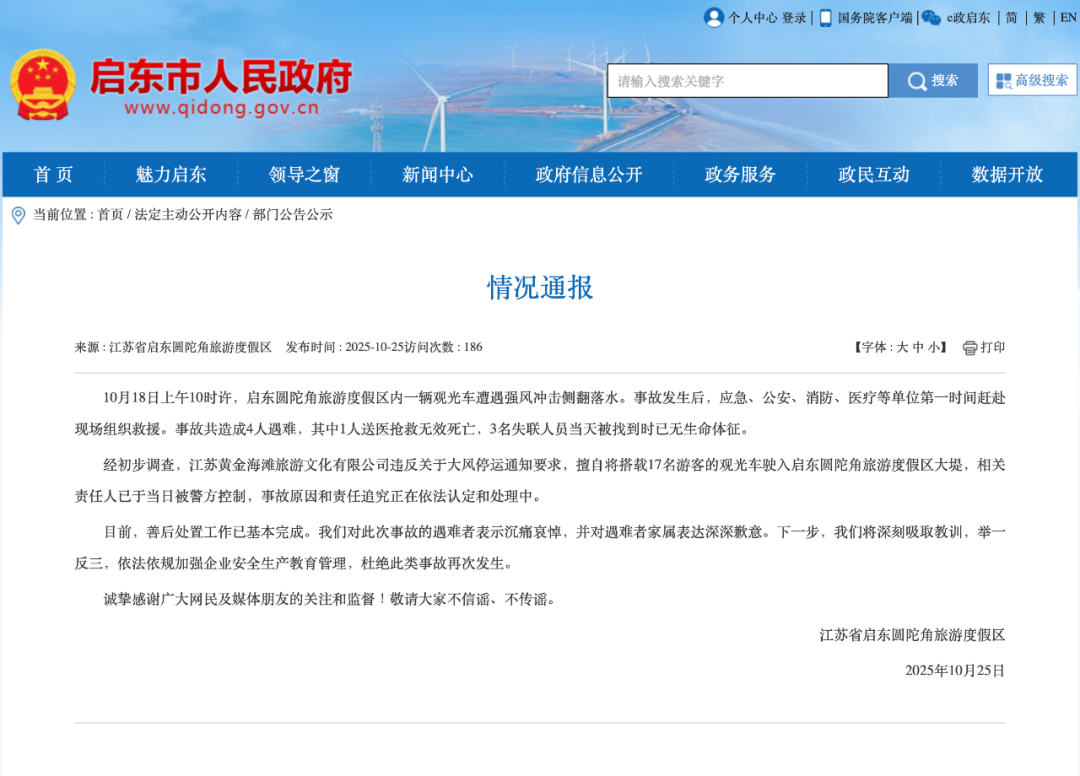The image size is (1080, 776).
Task: Open 国务院客户端 link
Action: tap(875, 18)
